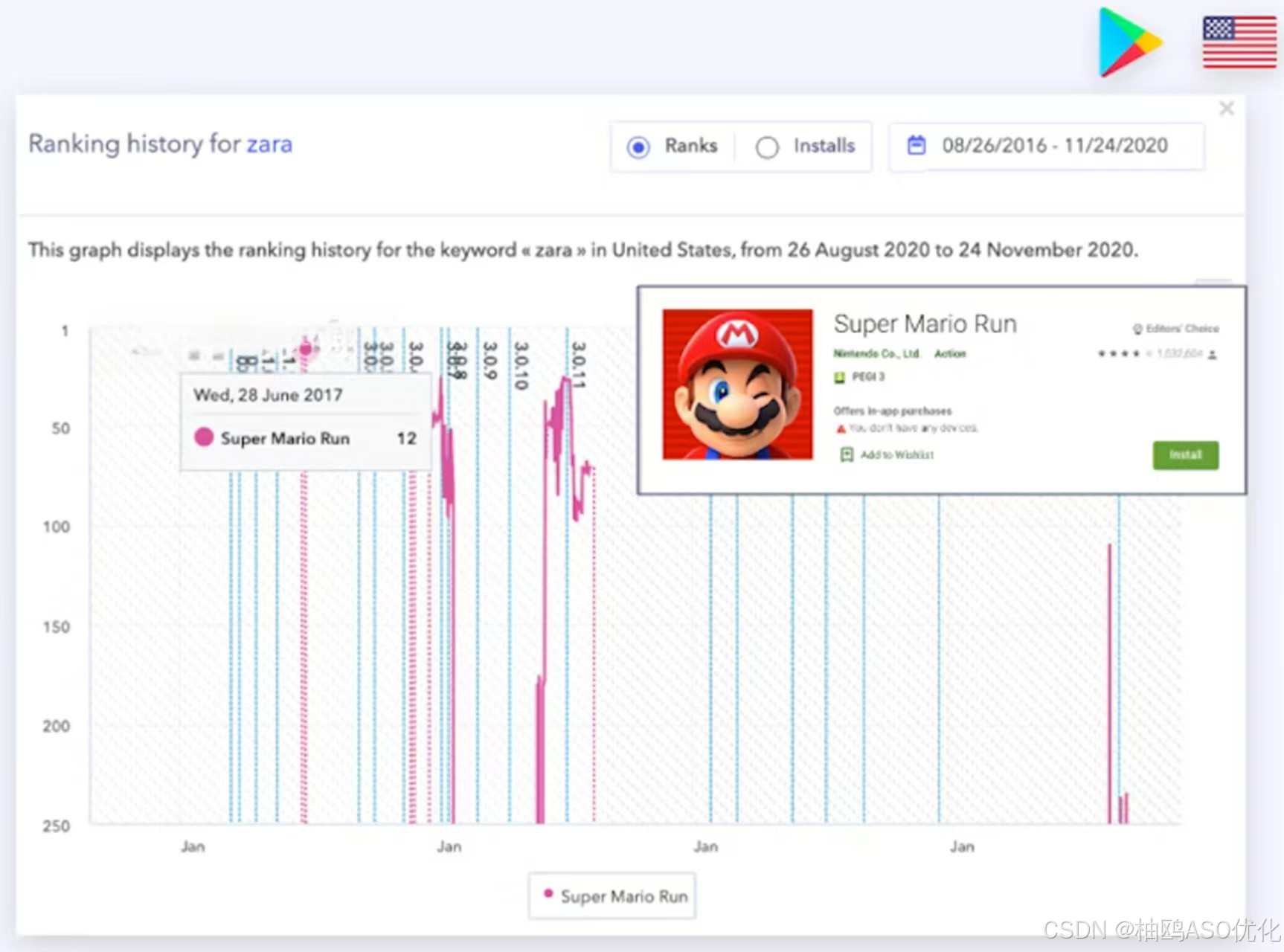Screen dimensions: 1284x952
Task: Click the Super Mario Run title
Action: (x=925, y=324)
